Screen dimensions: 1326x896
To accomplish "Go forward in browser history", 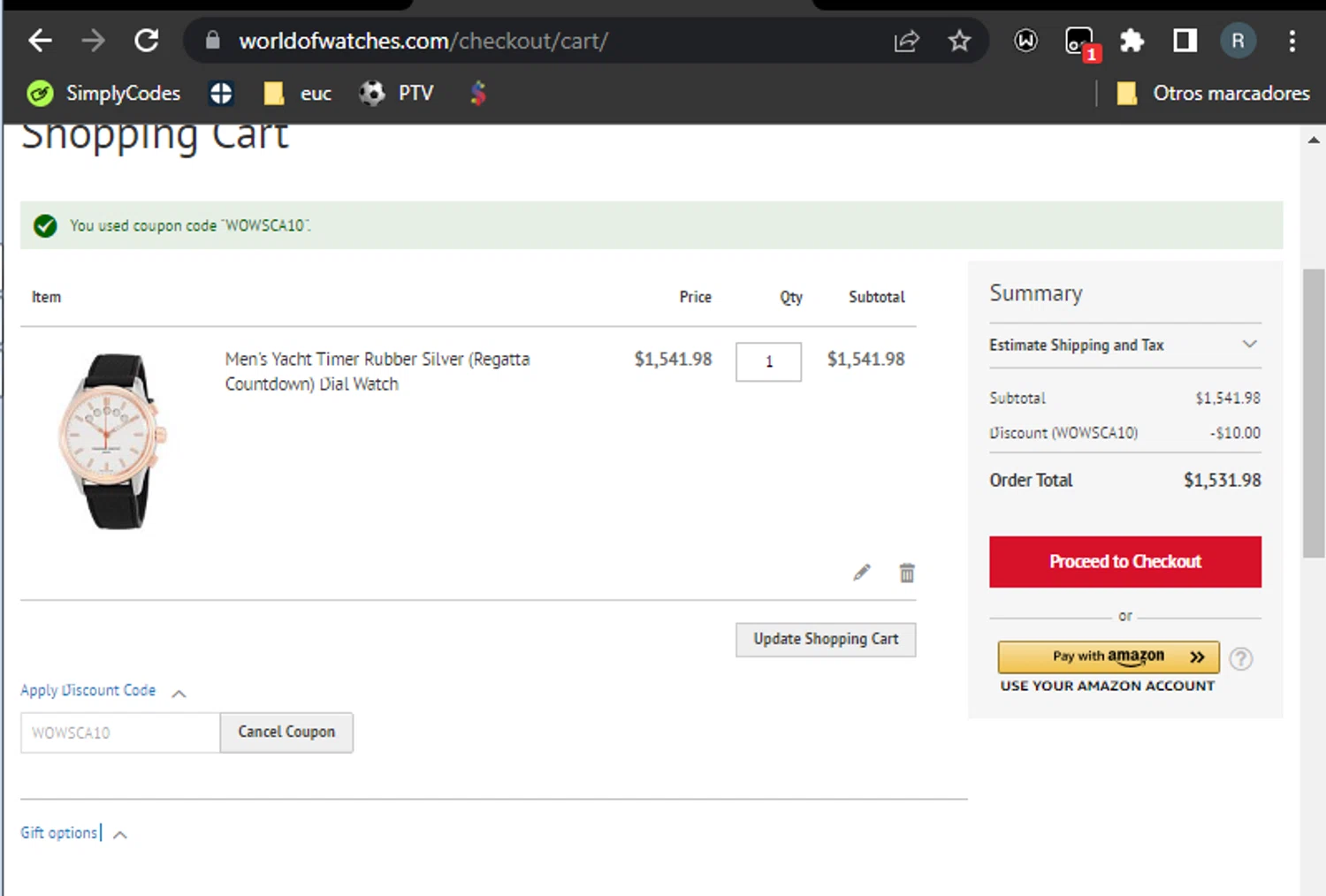I will 93,41.
